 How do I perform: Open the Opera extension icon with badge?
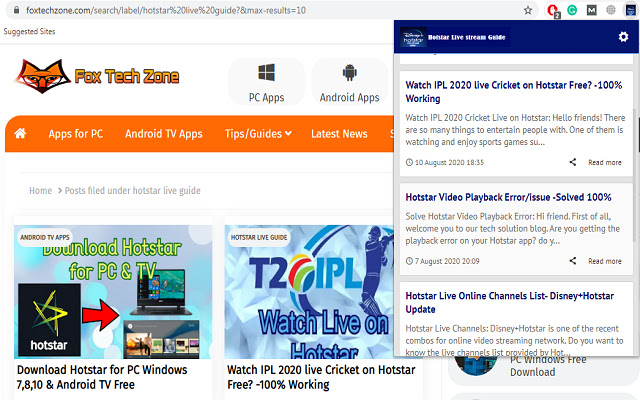point(553,11)
